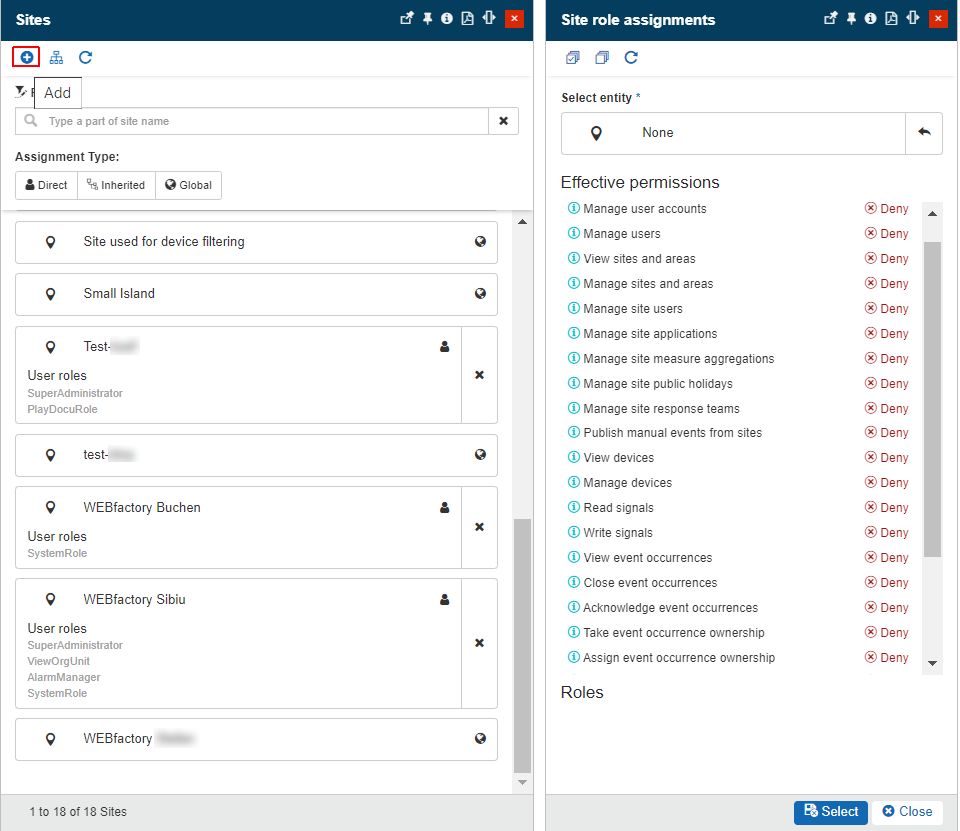Click in the site name search field
Image resolution: width=960 pixels, height=831 pixels.
click(x=265, y=121)
